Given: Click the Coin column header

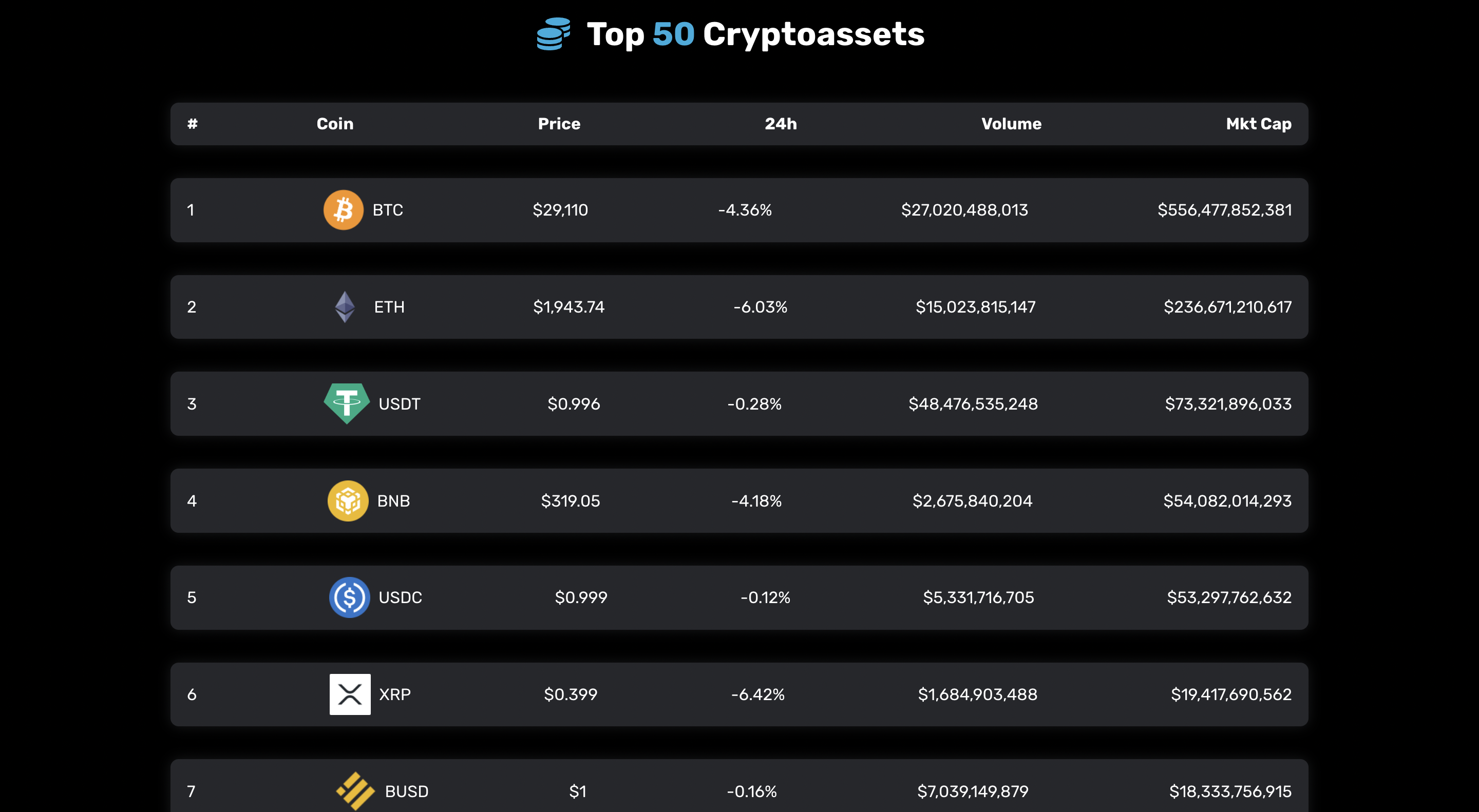Looking at the screenshot, I should point(335,123).
